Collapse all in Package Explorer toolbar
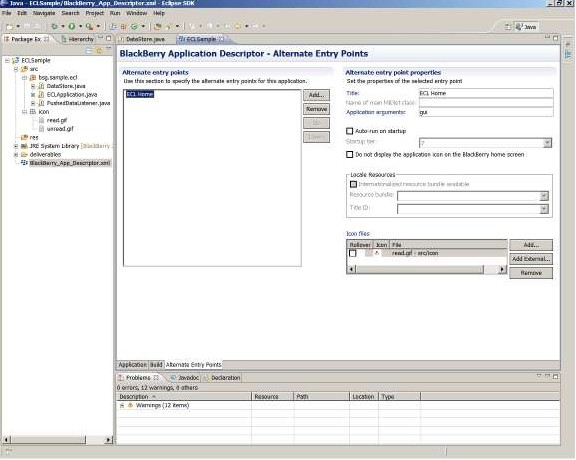The height and width of the screenshot is (460, 576). point(89,50)
